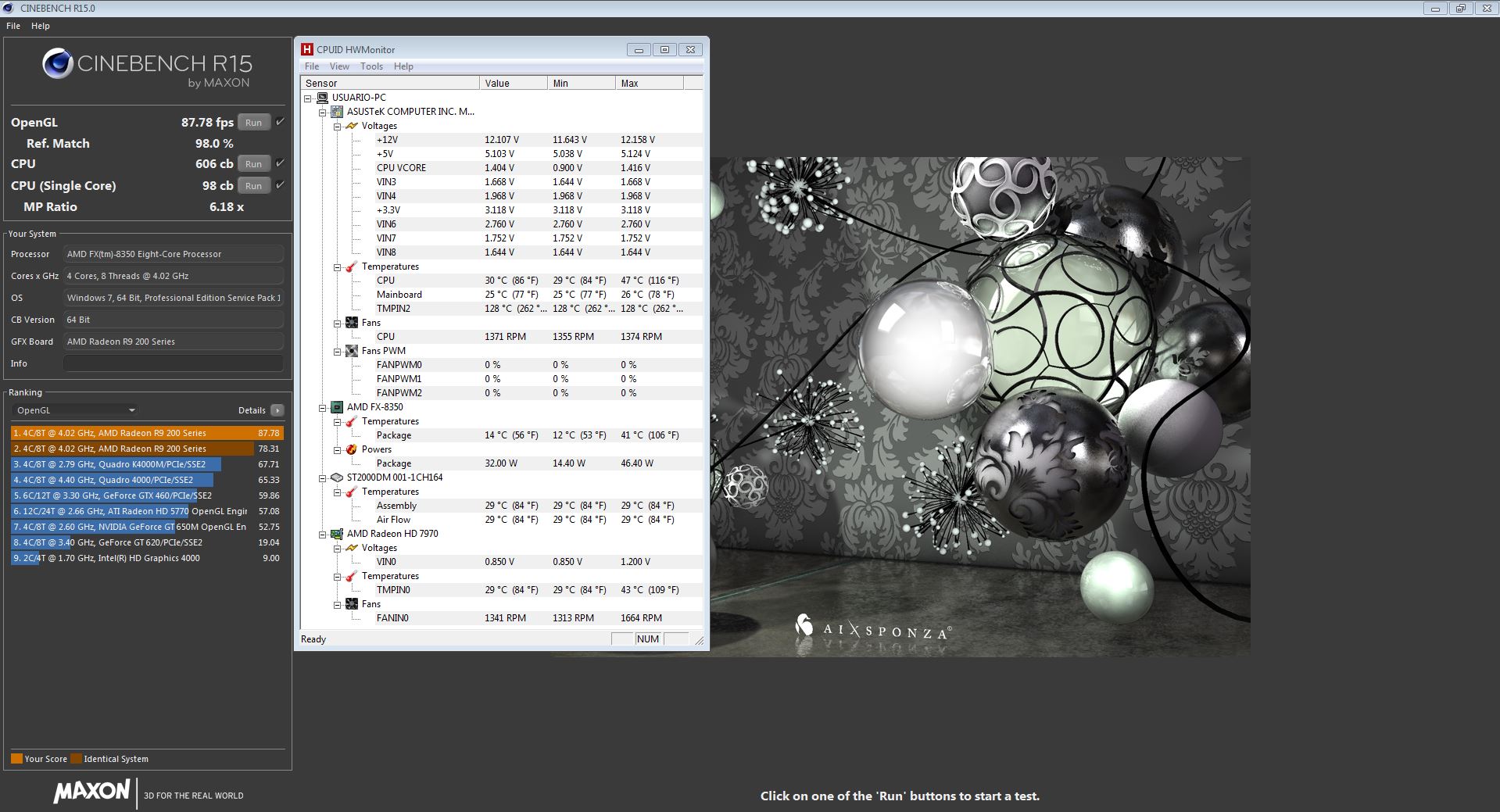Click the AMD Radeon HD 7970 card icon

click(x=337, y=534)
